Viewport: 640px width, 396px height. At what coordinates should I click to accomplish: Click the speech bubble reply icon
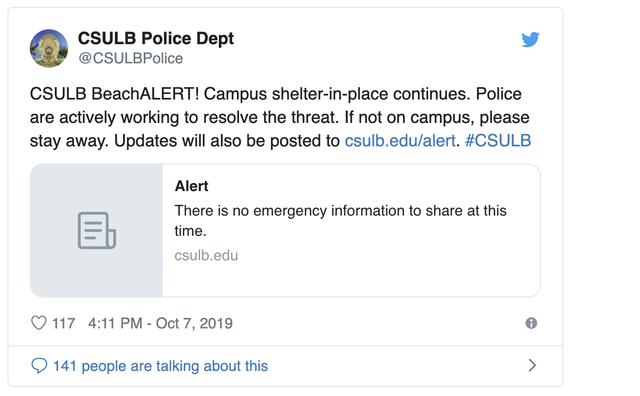[39, 366]
